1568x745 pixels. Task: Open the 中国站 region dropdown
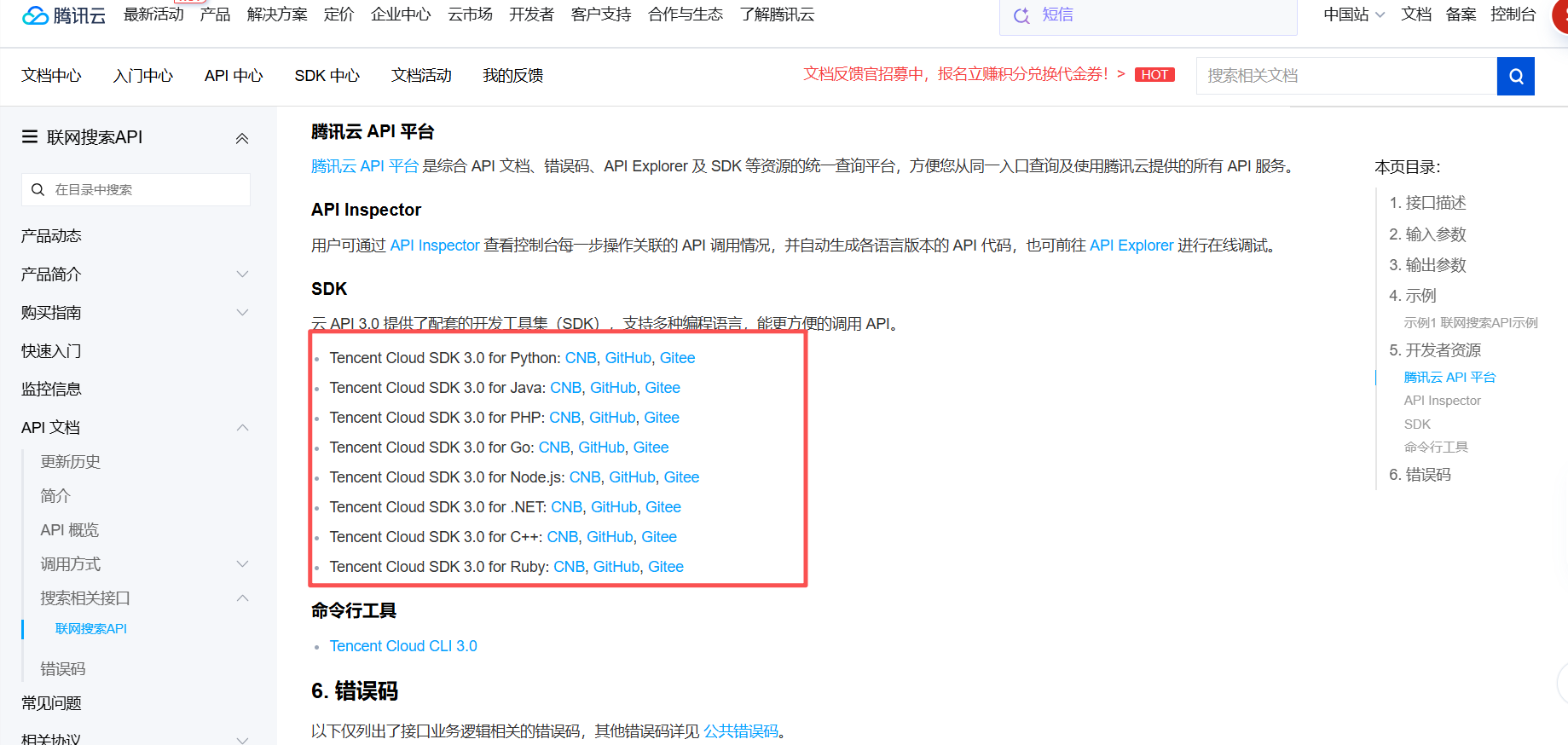pos(1354,14)
